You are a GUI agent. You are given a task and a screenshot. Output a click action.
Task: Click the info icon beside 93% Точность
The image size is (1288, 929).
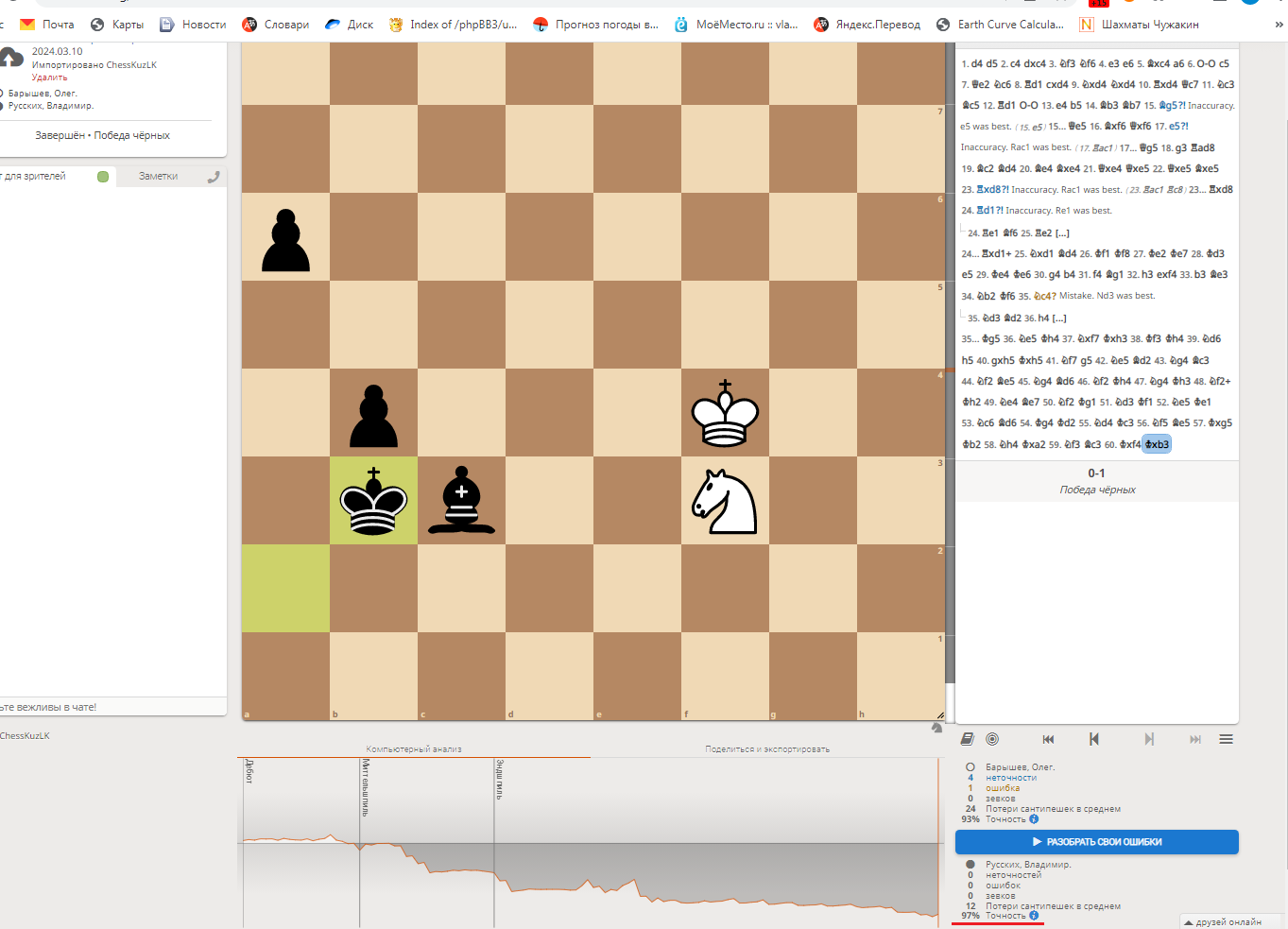pos(1034,819)
